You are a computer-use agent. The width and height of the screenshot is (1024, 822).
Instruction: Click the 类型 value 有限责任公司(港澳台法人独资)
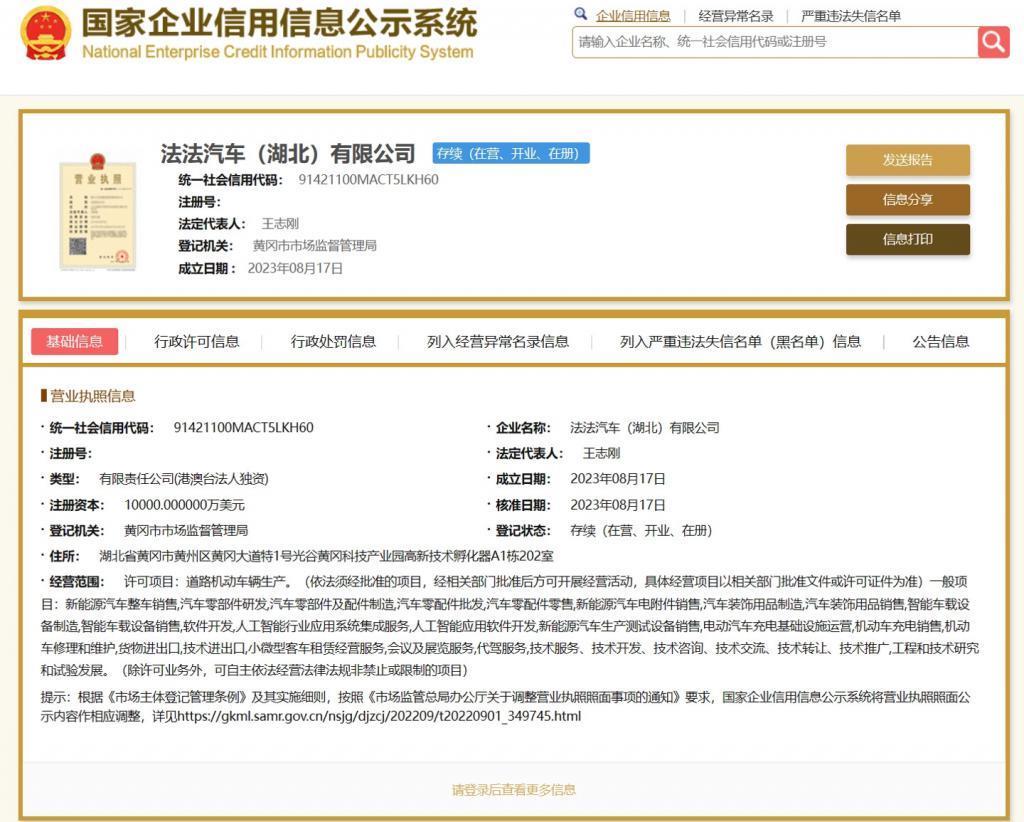pyautogui.click(x=184, y=479)
